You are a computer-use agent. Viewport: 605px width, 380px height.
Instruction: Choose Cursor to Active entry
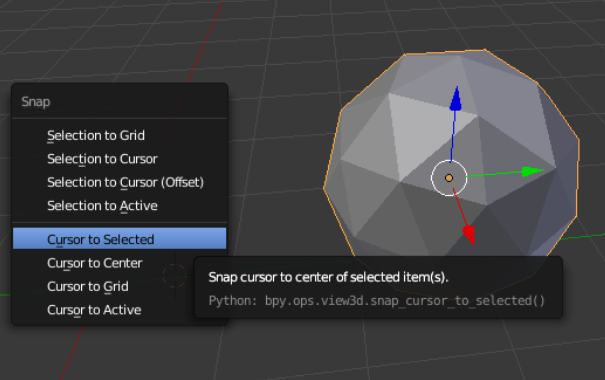point(120,310)
